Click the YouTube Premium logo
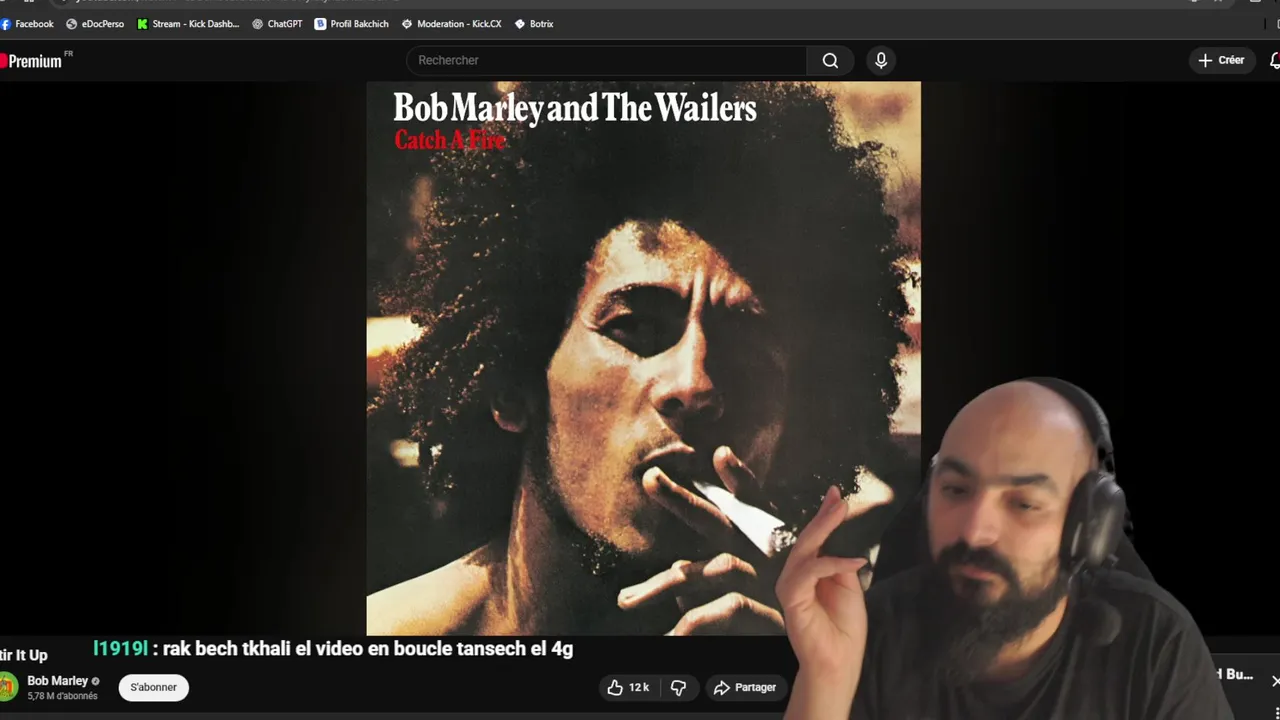1280x720 pixels. coord(33,61)
